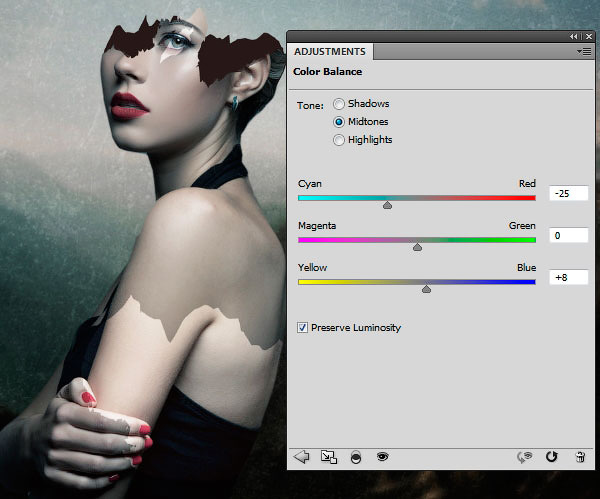Open Adjustments panel options menu
Image resolution: width=600 pixels, height=499 pixels.
point(584,51)
